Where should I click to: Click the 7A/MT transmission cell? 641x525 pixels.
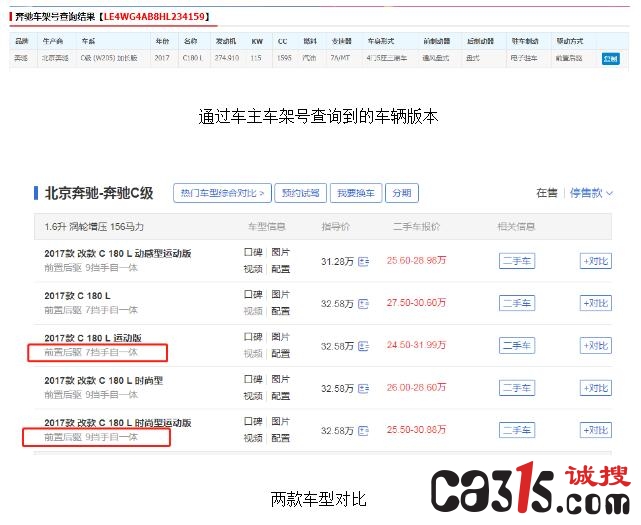(340, 58)
